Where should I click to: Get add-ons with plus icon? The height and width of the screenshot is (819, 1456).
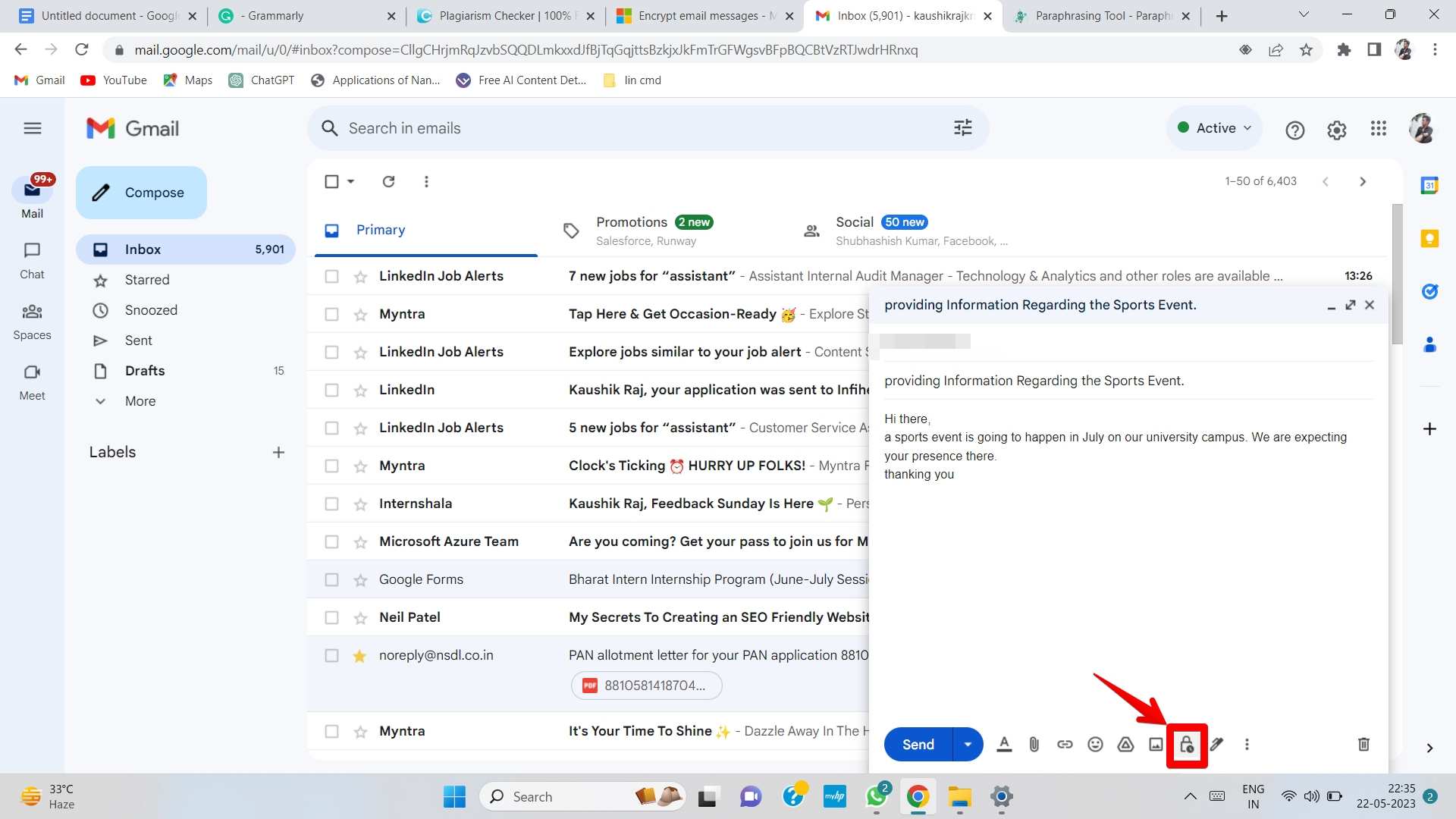[1429, 429]
